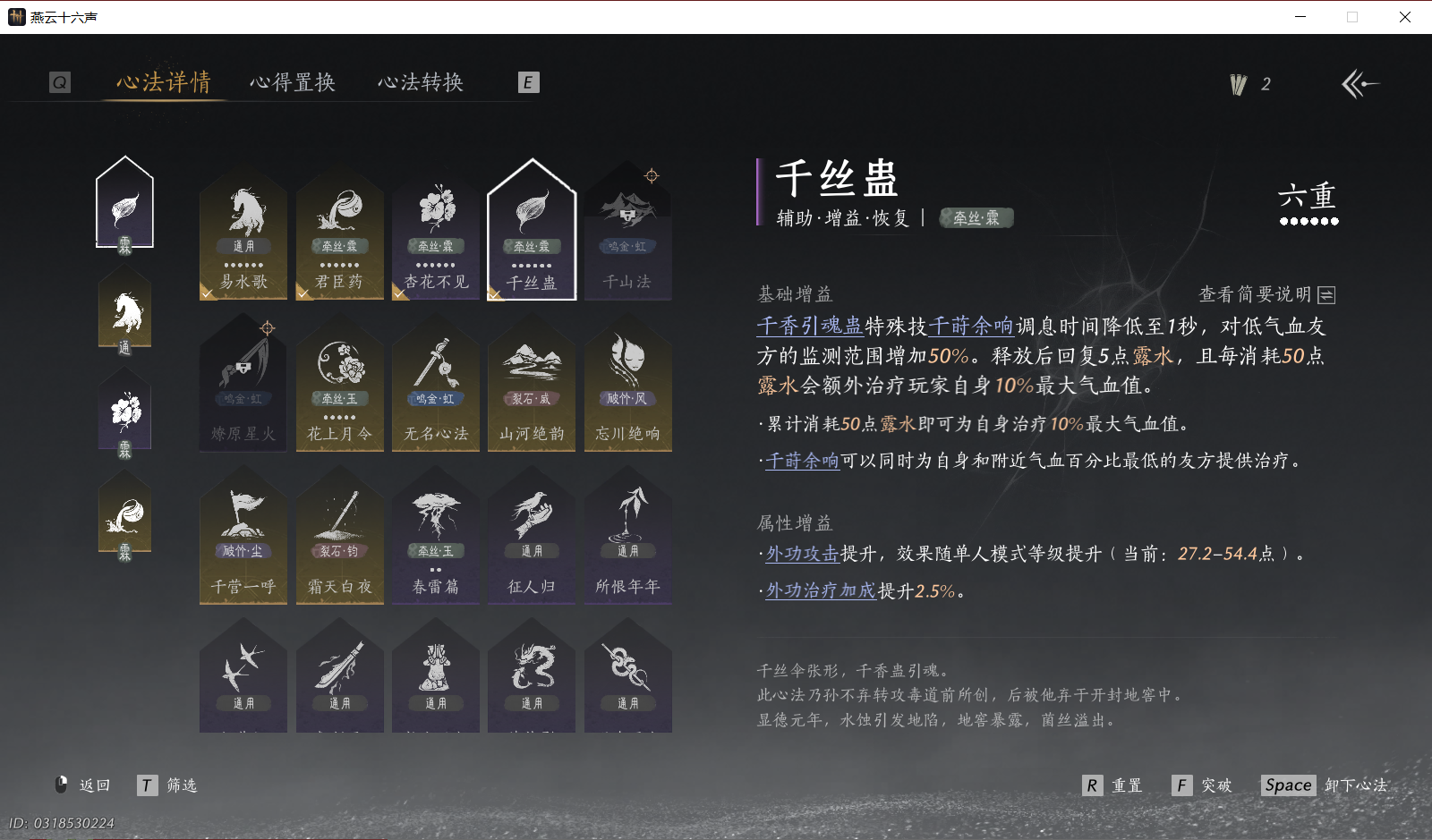Select the 忘川绝响 inner art card
The height and width of the screenshot is (840, 1432).
pyautogui.click(x=628, y=385)
